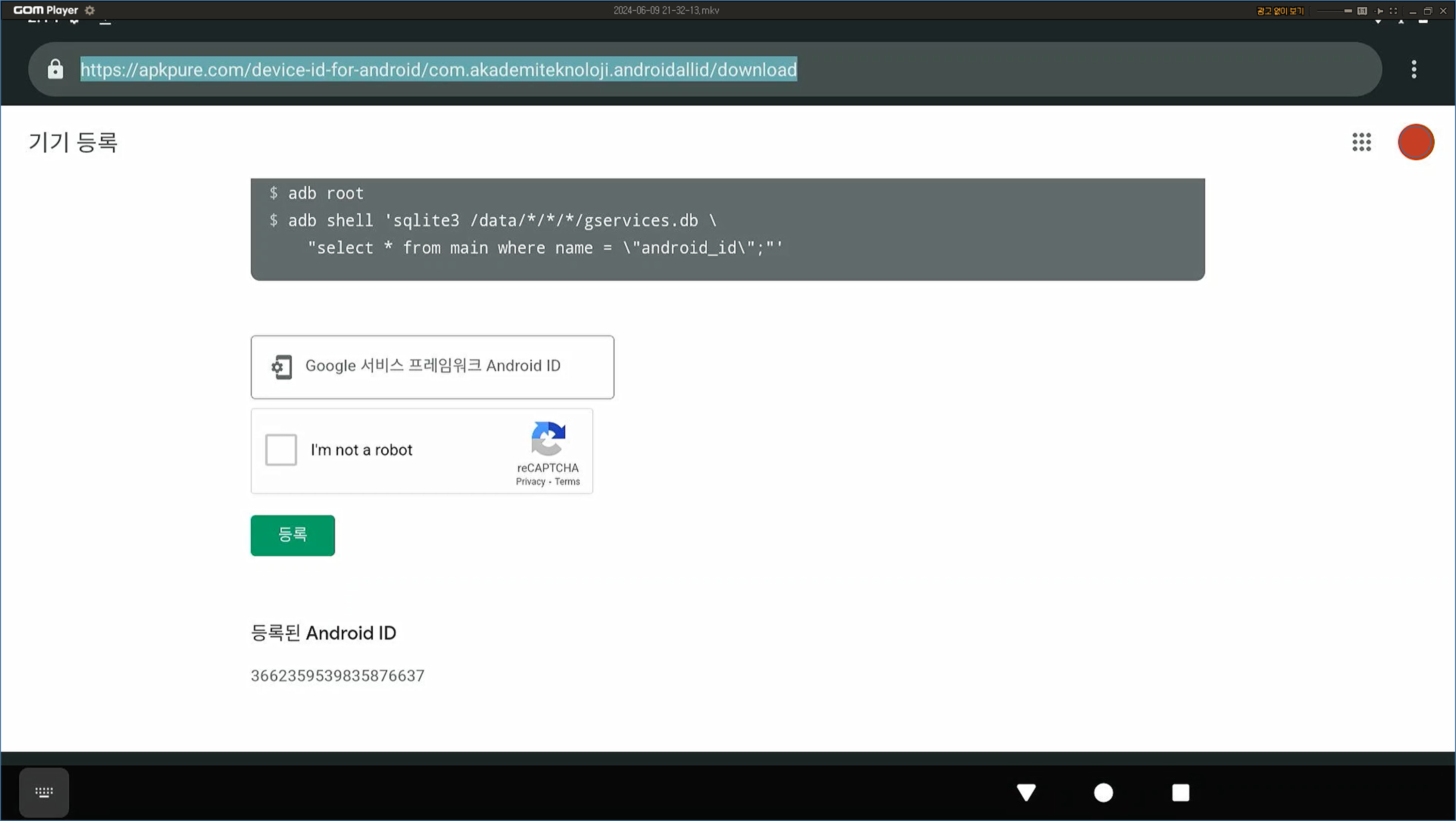Tap the Android recents square button
Image resolution: width=1456 pixels, height=821 pixels.
[x=1180, y=792]
